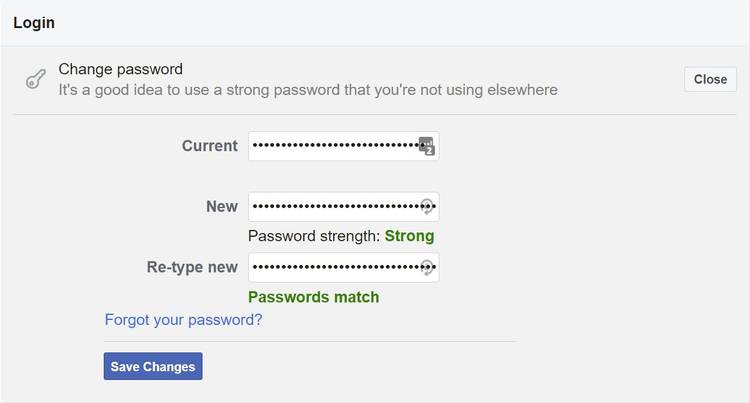The height and width of the screenshot is (403, 750).
Task: Click the 'Current' field label
Action: 210,146
